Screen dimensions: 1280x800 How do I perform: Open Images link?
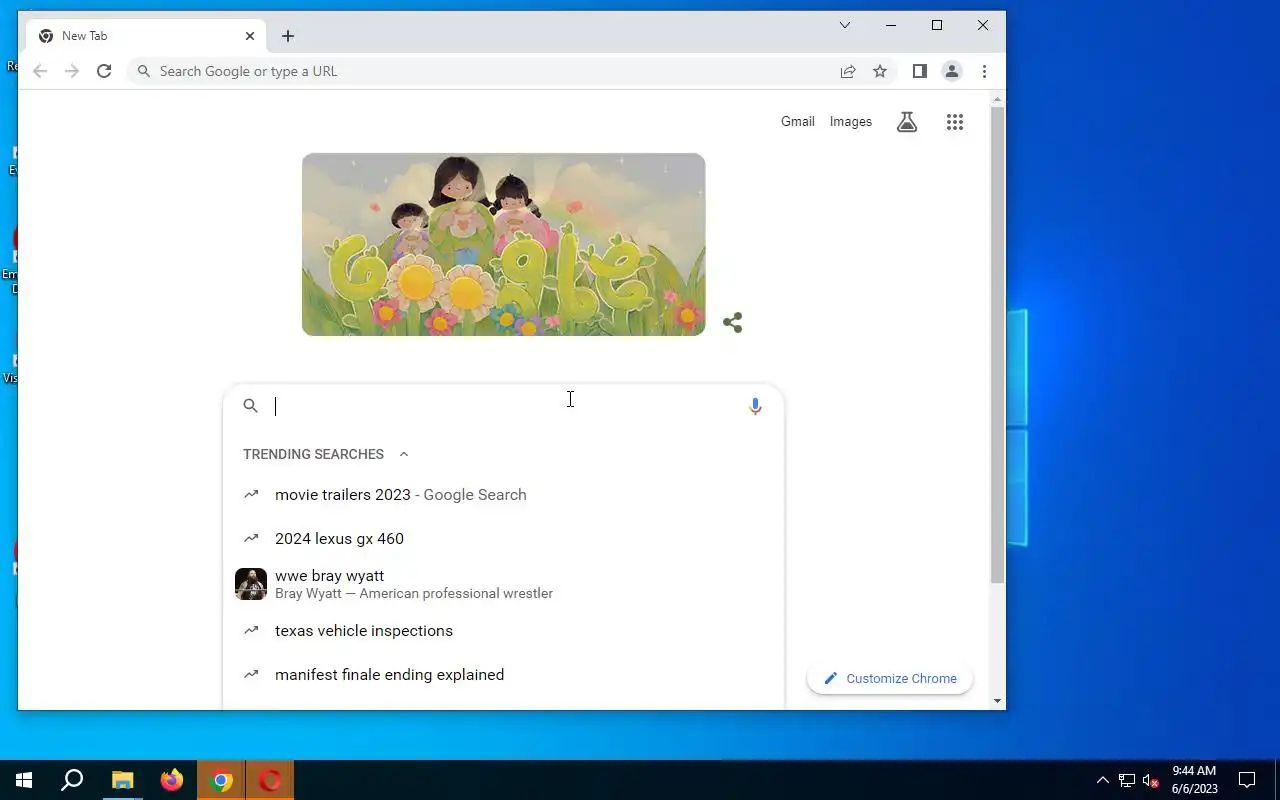click(x=851, y=122)
